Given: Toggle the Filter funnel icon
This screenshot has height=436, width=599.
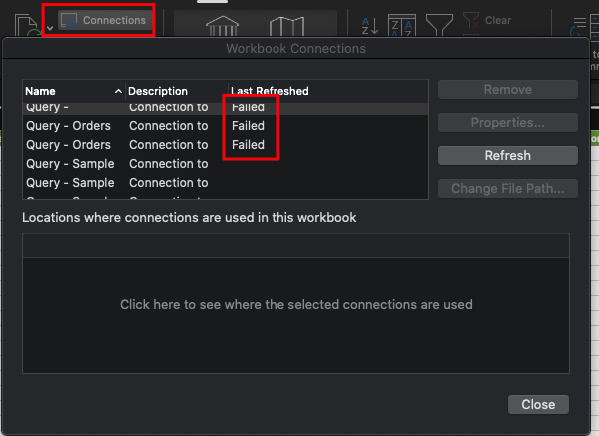Looking at the screenshot, I should (x=439, y=25).
